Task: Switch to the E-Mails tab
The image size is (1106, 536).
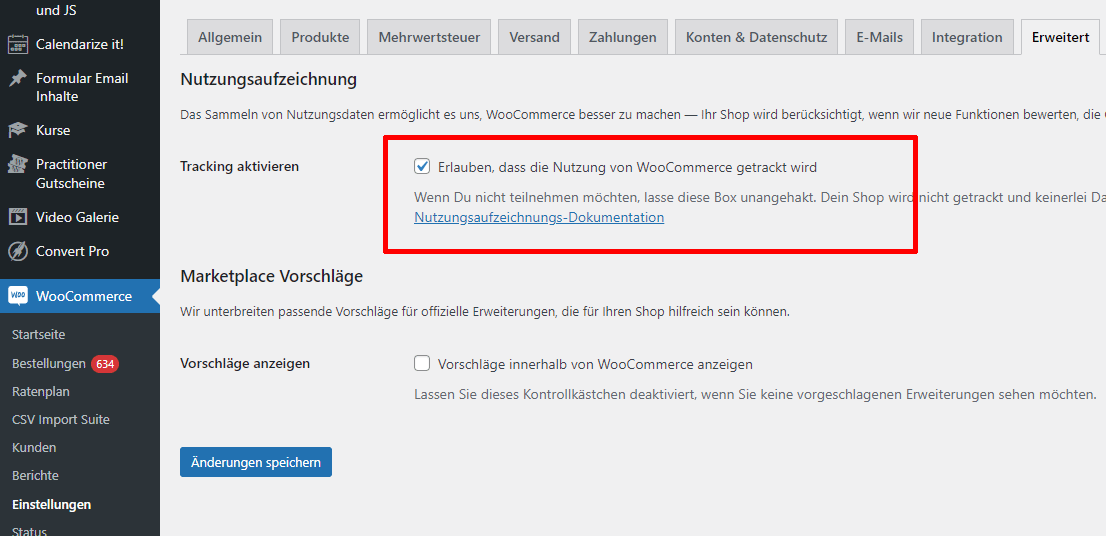Action: (x=880, y=37)
